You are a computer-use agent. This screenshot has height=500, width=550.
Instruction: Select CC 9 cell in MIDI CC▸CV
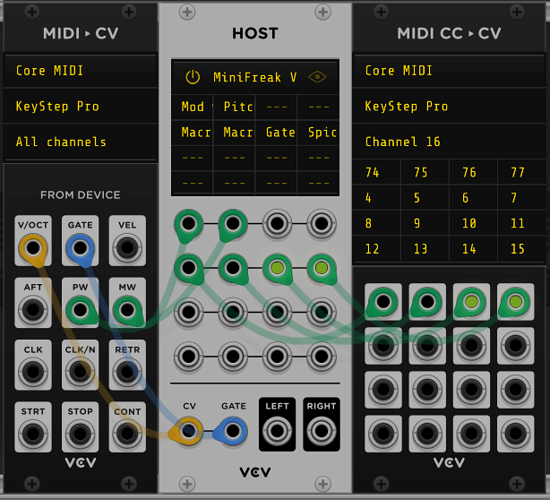click(x=425, y=223)
